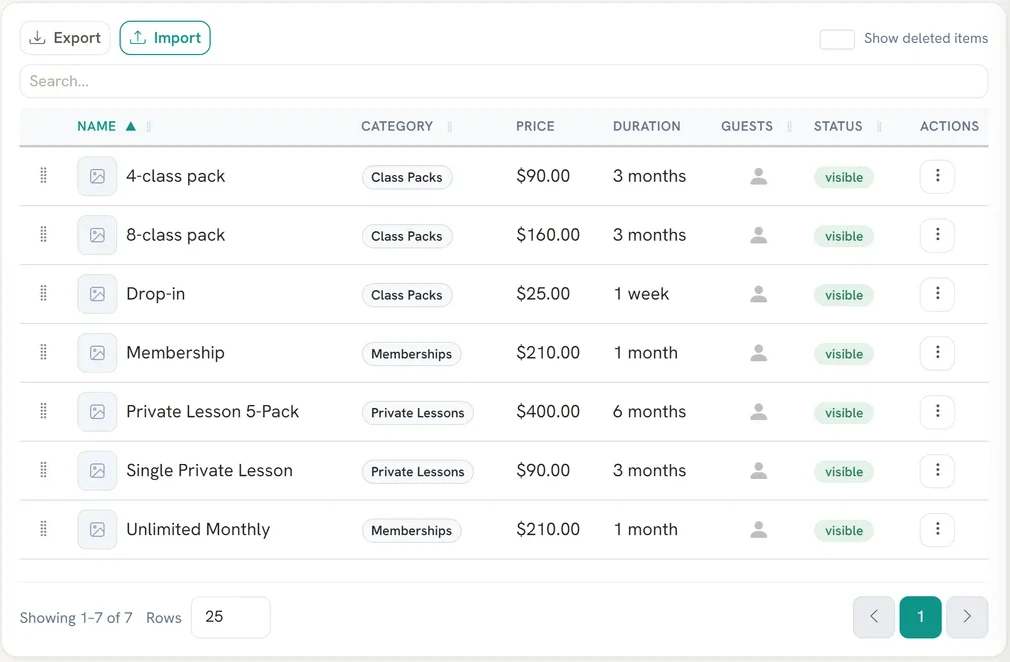This screenshot has height=662, width=1010.
Task: Click the DURATION column header
Action: pyautogui.click(x=646, y=126)
